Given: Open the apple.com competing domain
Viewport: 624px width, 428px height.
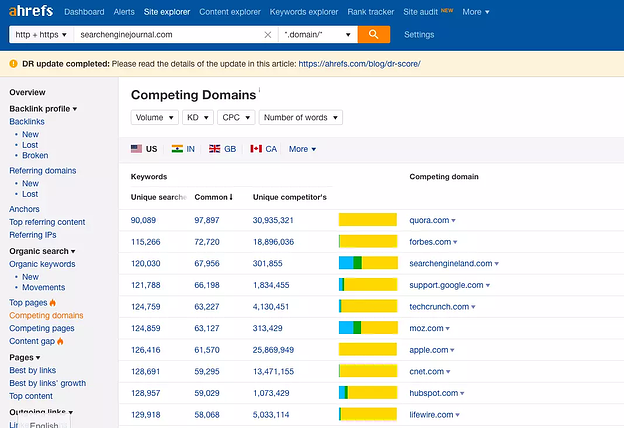Looking at the screenshot, I should pos(429,350).
